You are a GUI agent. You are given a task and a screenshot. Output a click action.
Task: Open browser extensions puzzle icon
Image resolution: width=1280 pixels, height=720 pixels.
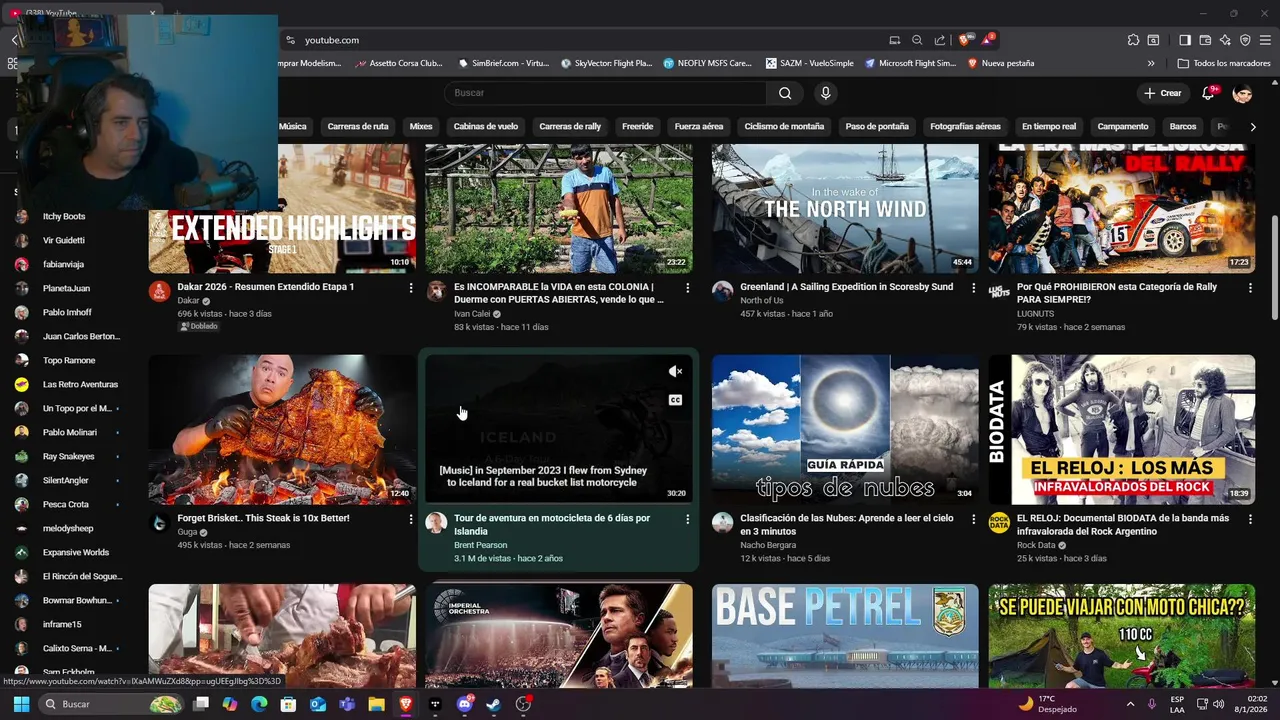(1133, 40)
